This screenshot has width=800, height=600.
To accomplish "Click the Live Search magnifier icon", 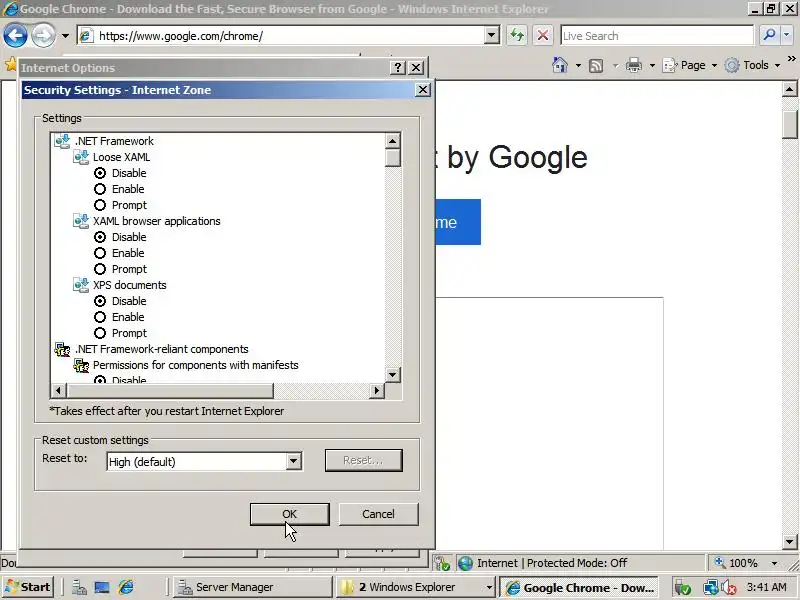I will click(769, 36).
